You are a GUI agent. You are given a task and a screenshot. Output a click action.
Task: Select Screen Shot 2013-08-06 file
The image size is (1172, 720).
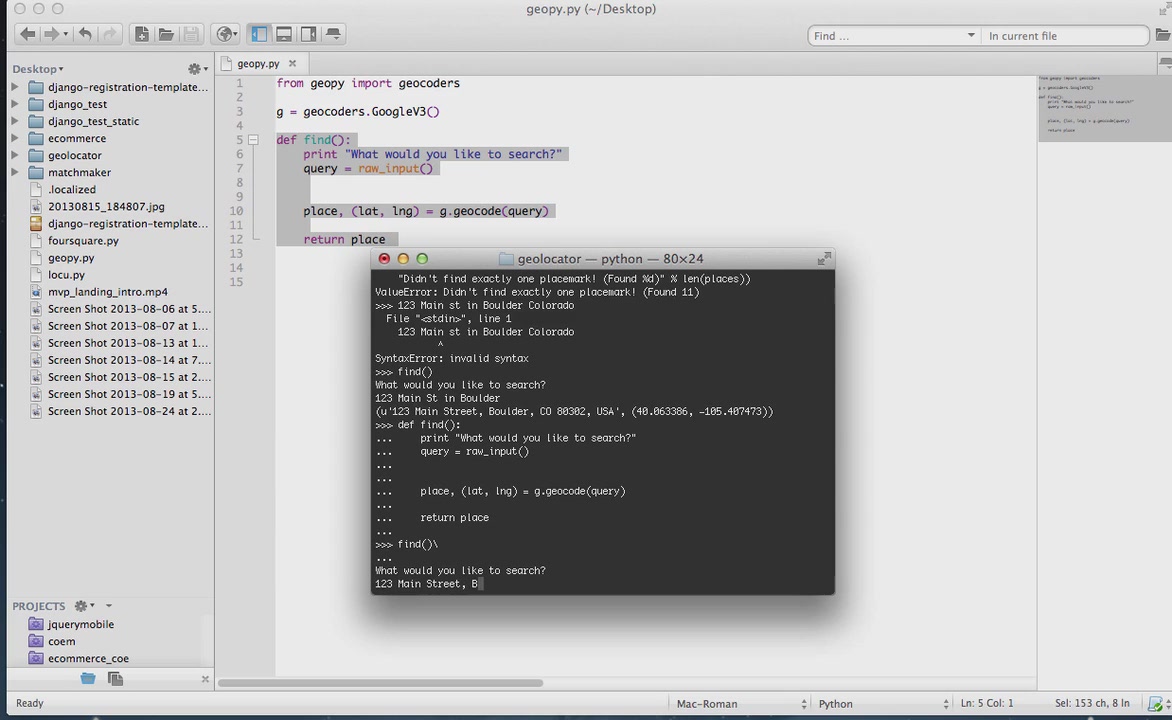pyautogui.click(x=129, y=309)
